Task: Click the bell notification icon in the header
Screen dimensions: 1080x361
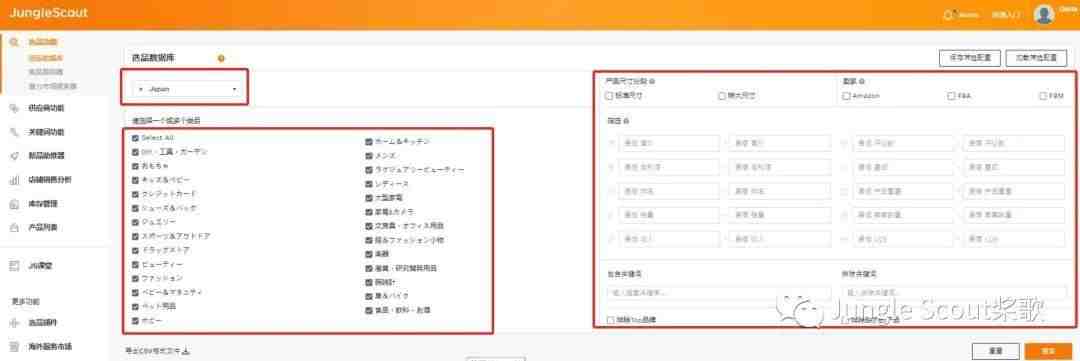Action: coord(948,14)
